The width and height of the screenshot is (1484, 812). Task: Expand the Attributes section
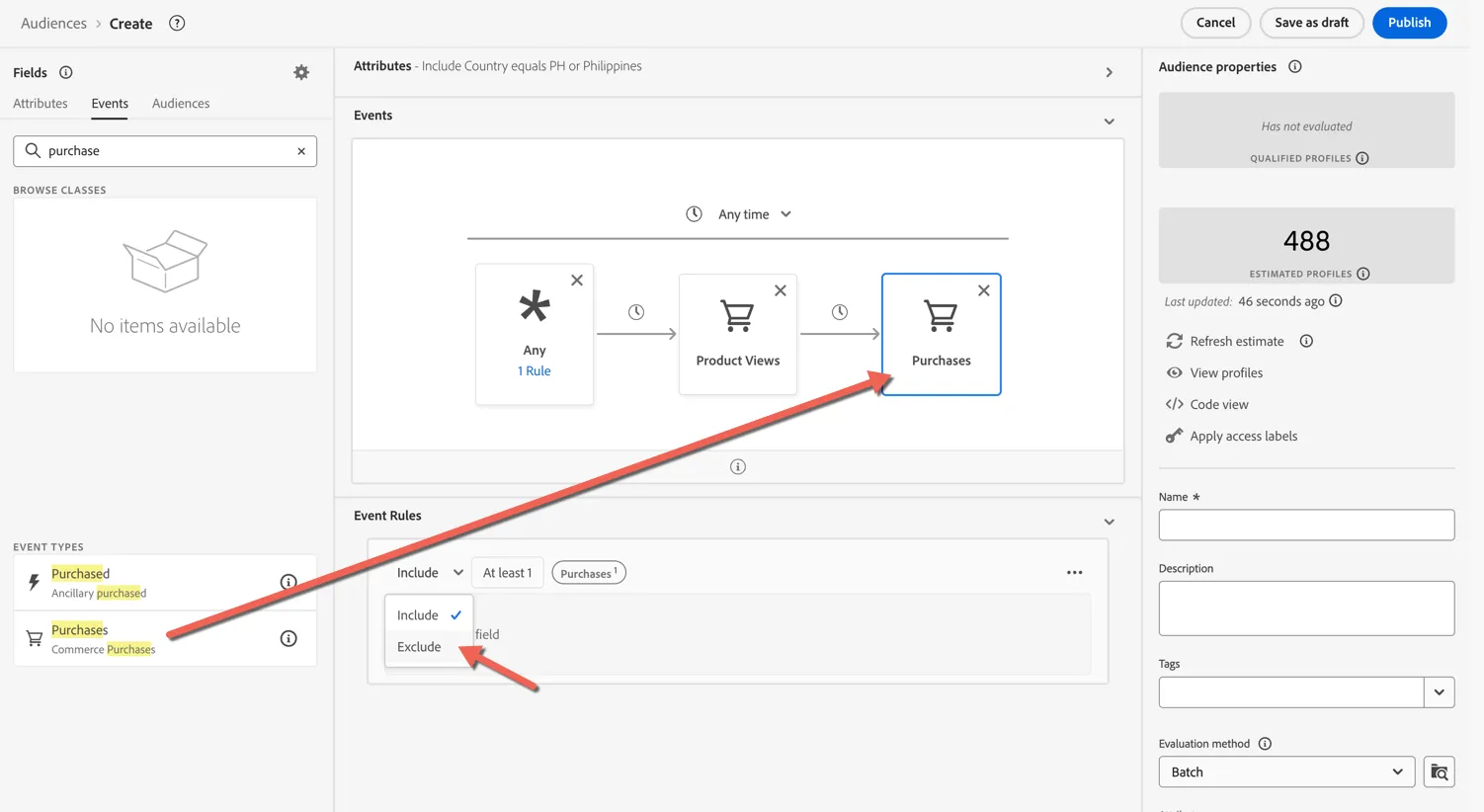(1110, 72)
